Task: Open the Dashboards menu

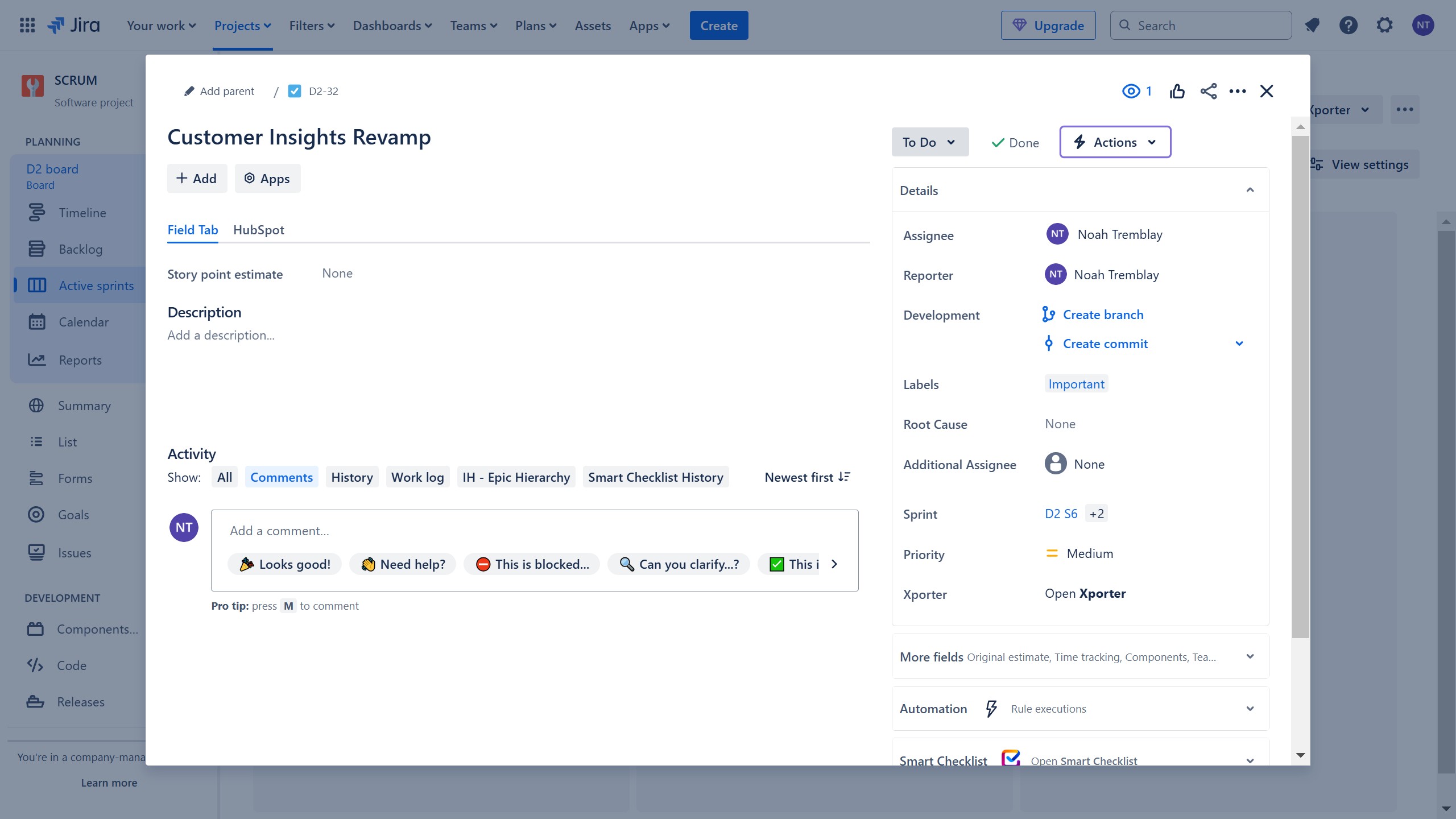Action: [x=392, y=26]
